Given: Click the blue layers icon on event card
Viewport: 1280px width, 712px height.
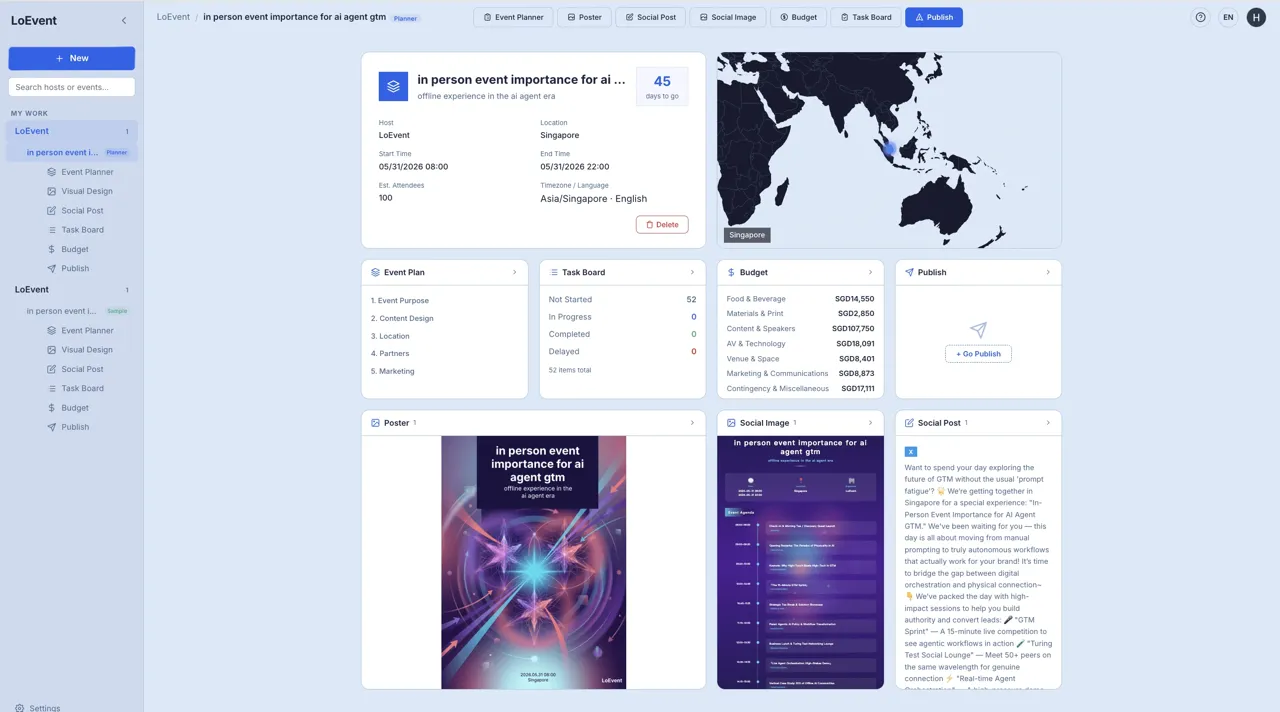Looking at the screenshot, I should (x=393, y=86).
